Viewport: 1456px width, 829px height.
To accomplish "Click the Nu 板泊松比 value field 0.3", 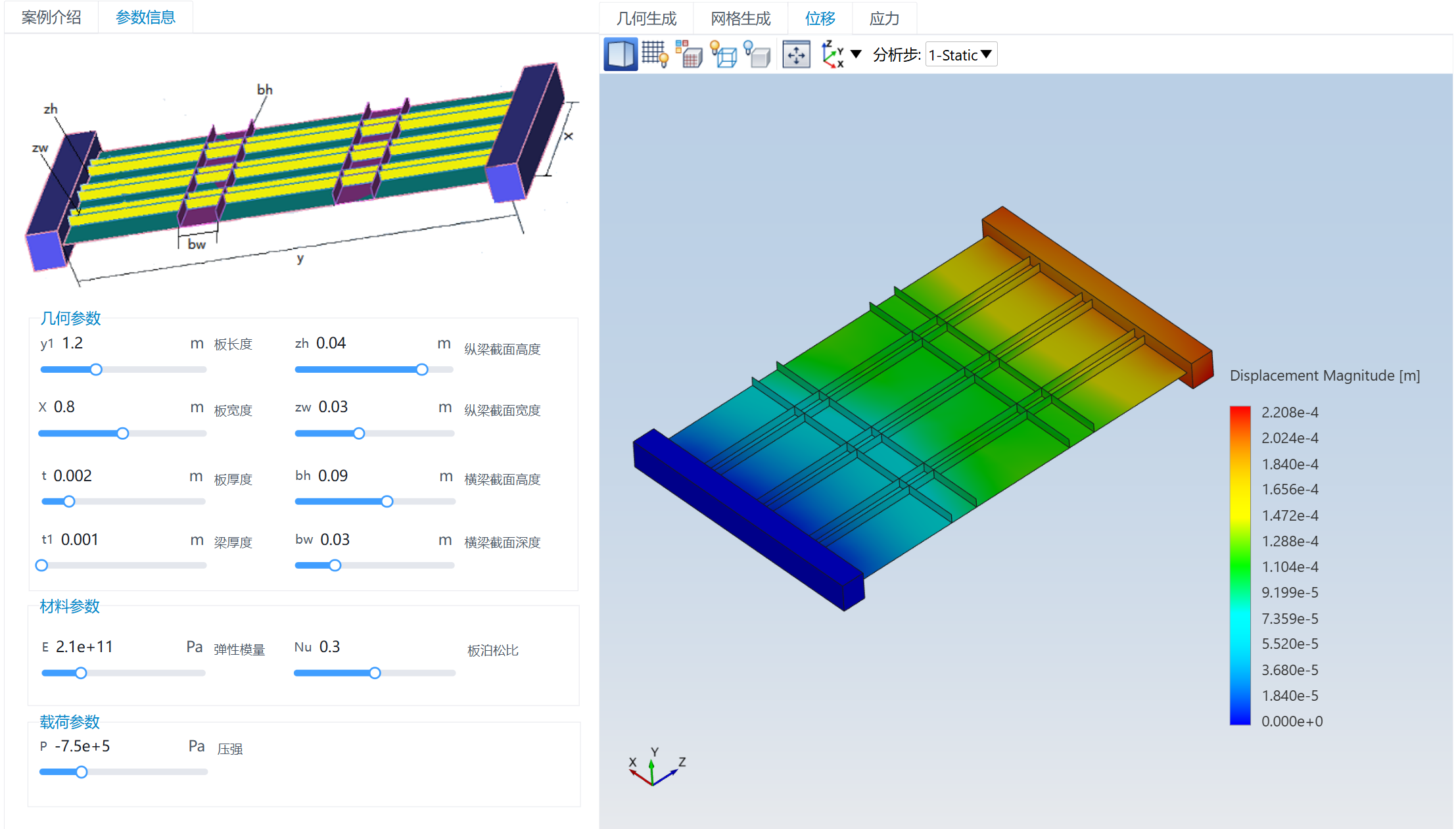I will click(329, 647).
